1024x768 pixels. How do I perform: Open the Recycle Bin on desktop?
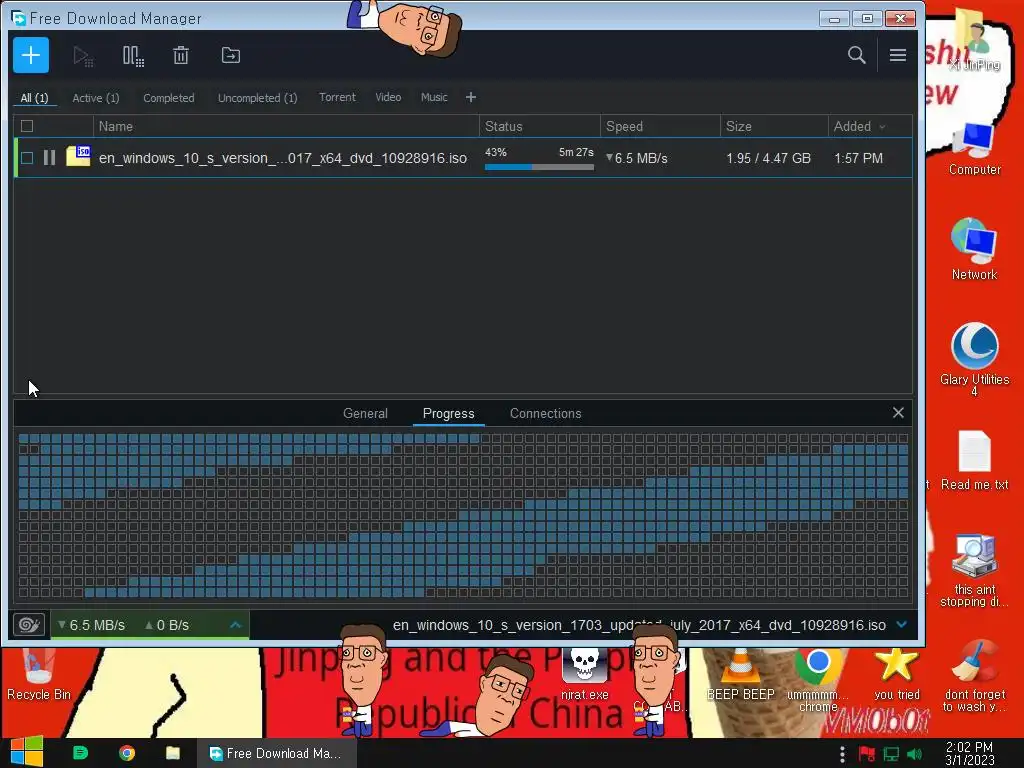[x=39, y=674]
